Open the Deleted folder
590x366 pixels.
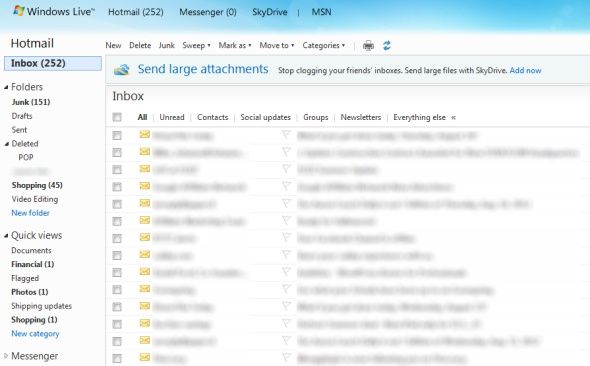[x=25, y=144]
